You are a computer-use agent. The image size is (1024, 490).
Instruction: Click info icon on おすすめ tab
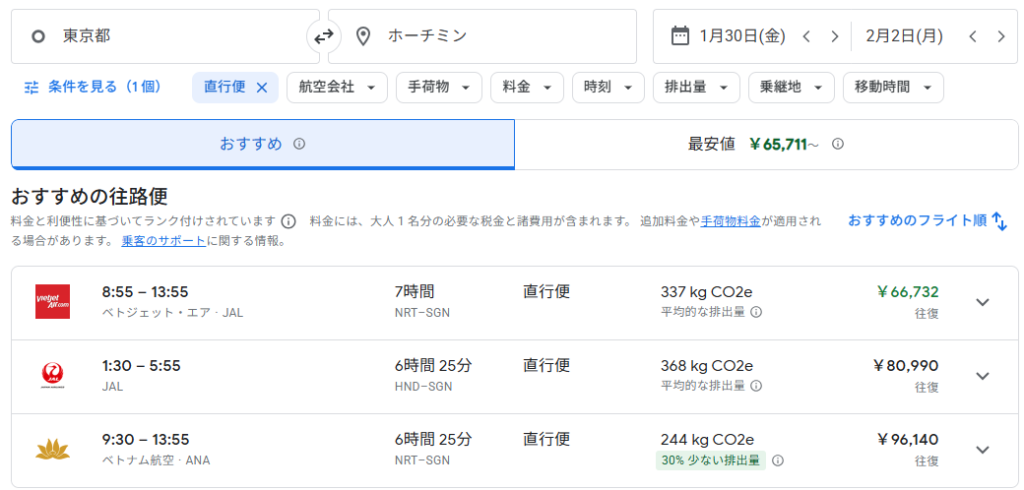299,144
